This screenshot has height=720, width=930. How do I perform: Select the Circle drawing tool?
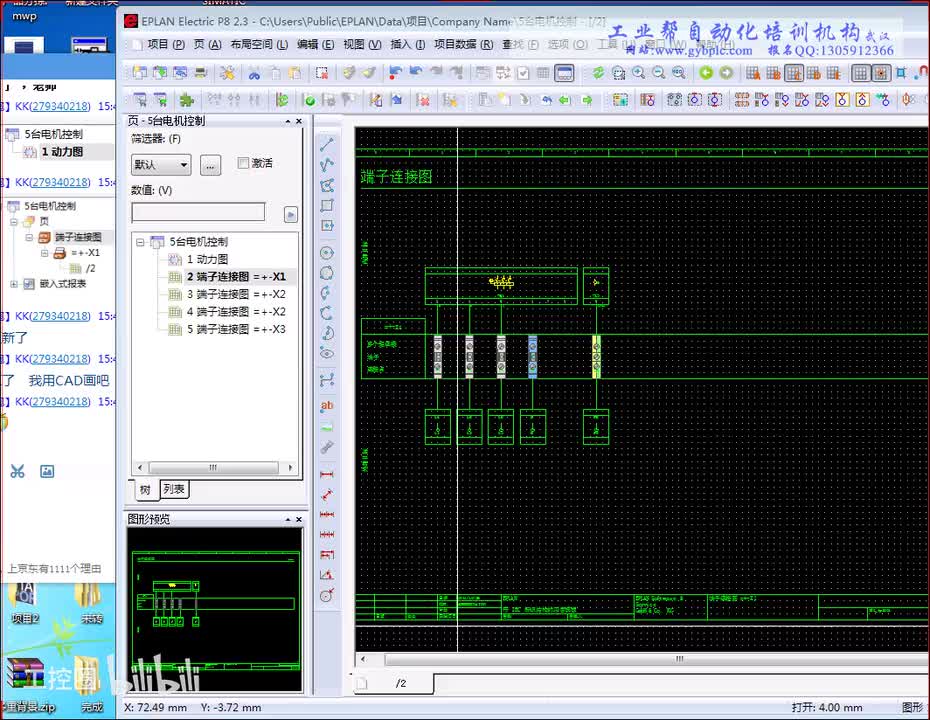(x=327, y=253)
